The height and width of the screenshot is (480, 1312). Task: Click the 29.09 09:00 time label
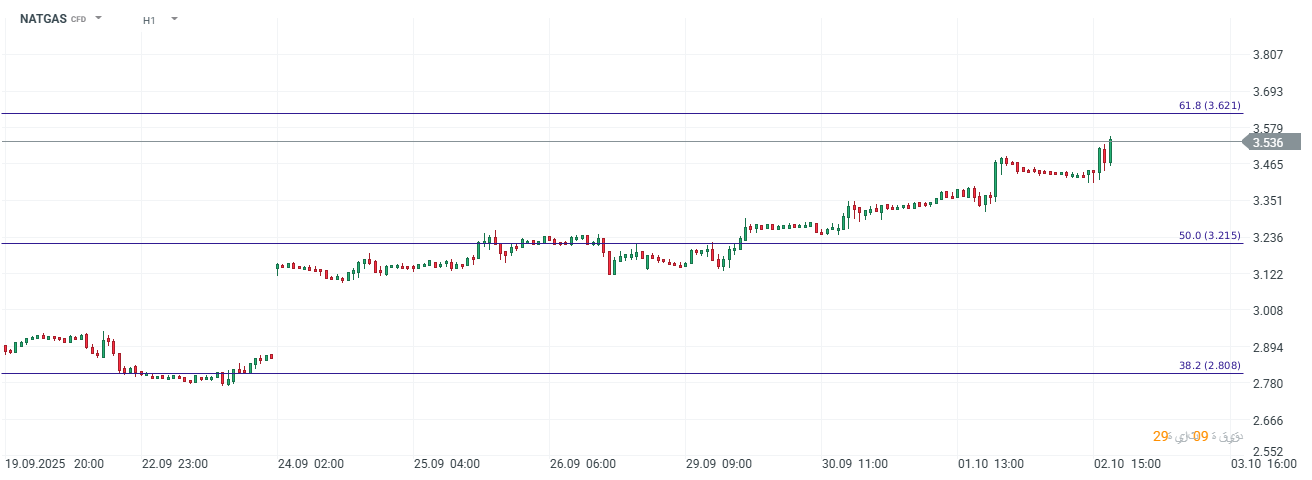coord(719,464)
